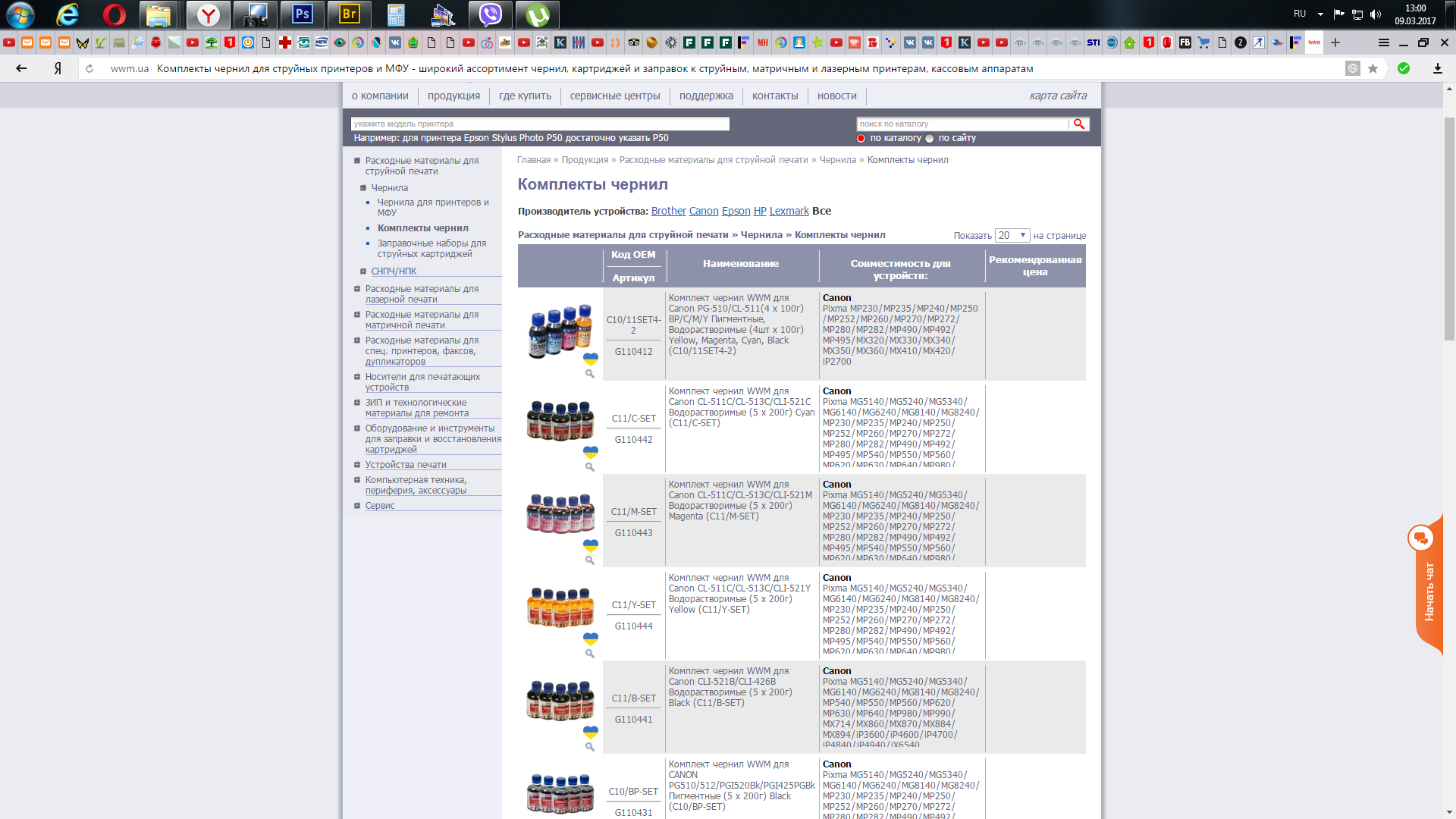Open the "продукция" menu item
Screen dimensions: 1456x819
[453, 96]
